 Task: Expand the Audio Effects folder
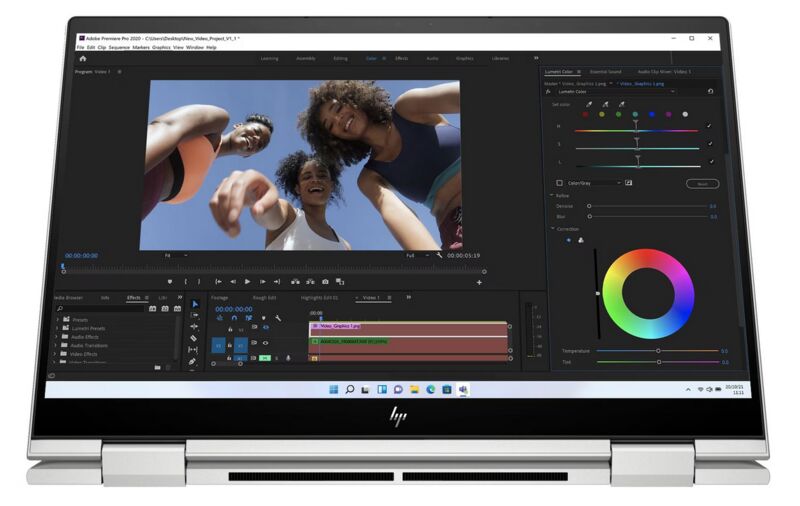point(57,337)
